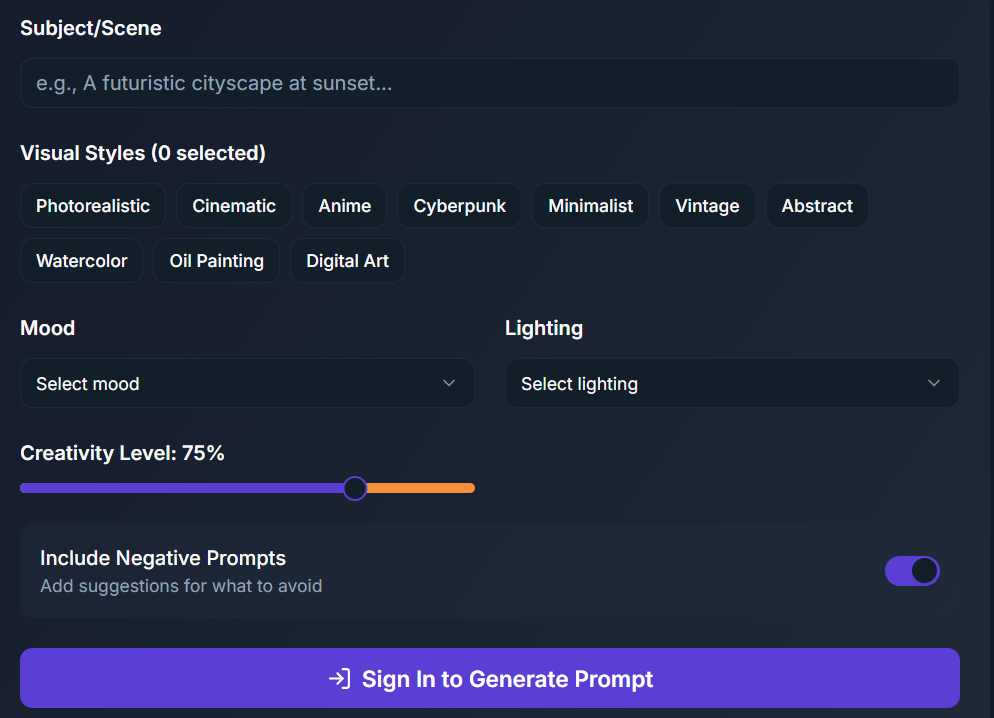The width and height of the screenshot is (994, 718).
Task: Select the Digital Art style chip
Action: 347,260
